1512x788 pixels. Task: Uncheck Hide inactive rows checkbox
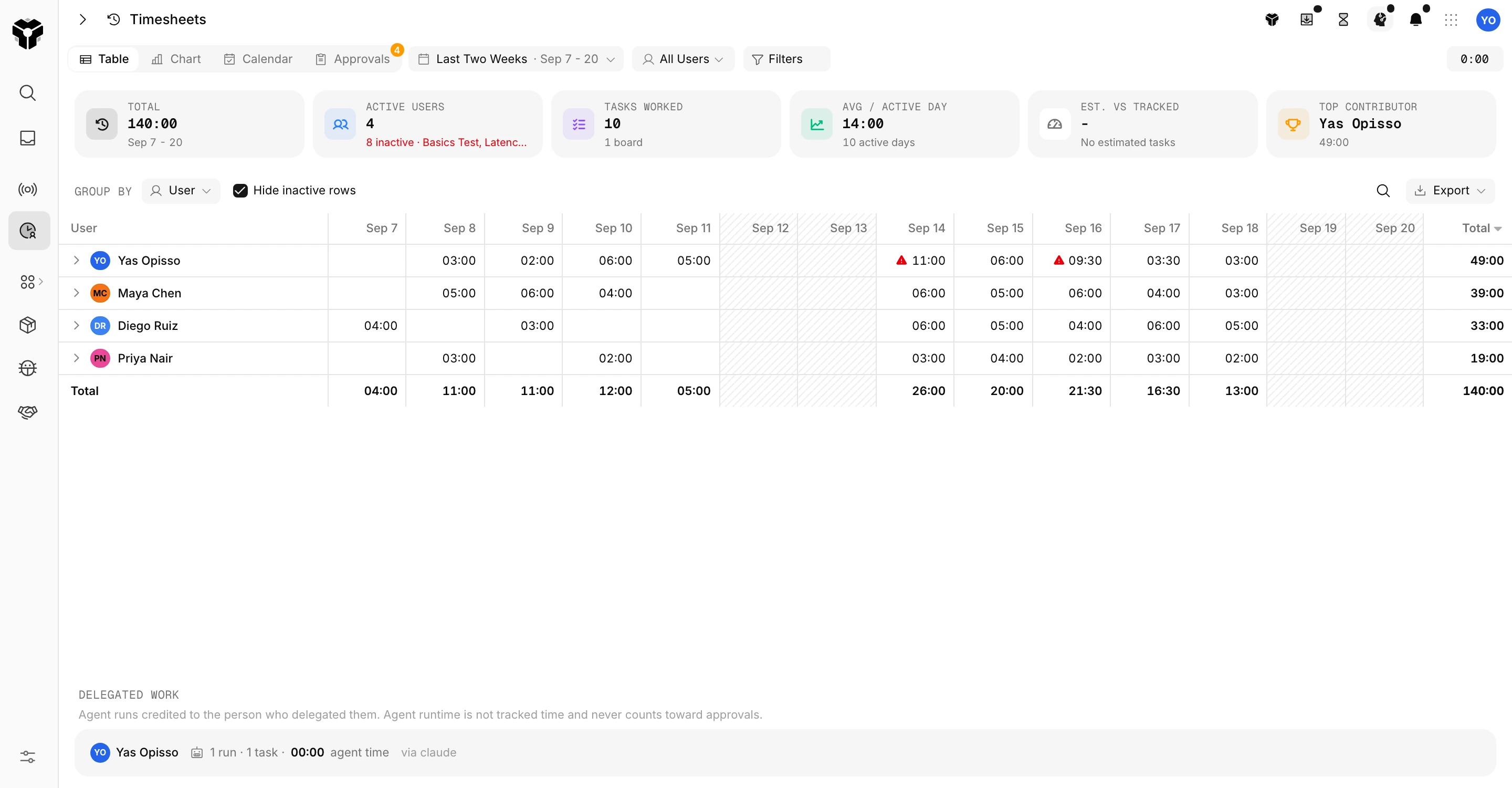240,191
